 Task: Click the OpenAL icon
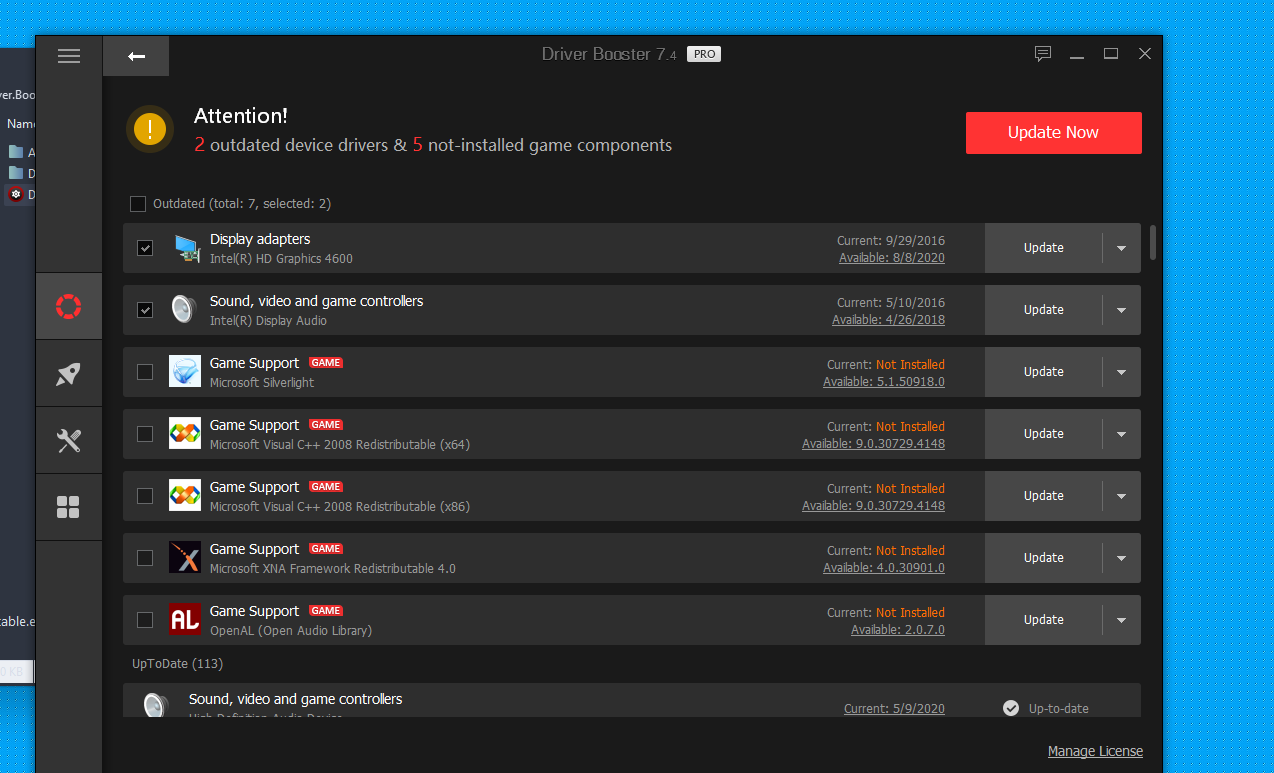point(185,619)
